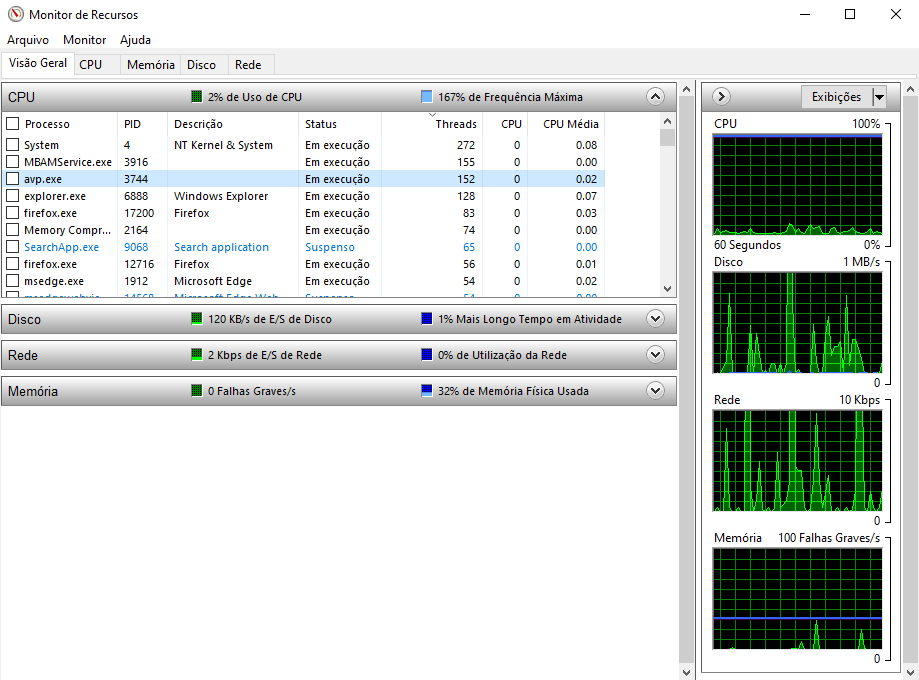Click process list scrollbar up arrow

click(667, 121)
